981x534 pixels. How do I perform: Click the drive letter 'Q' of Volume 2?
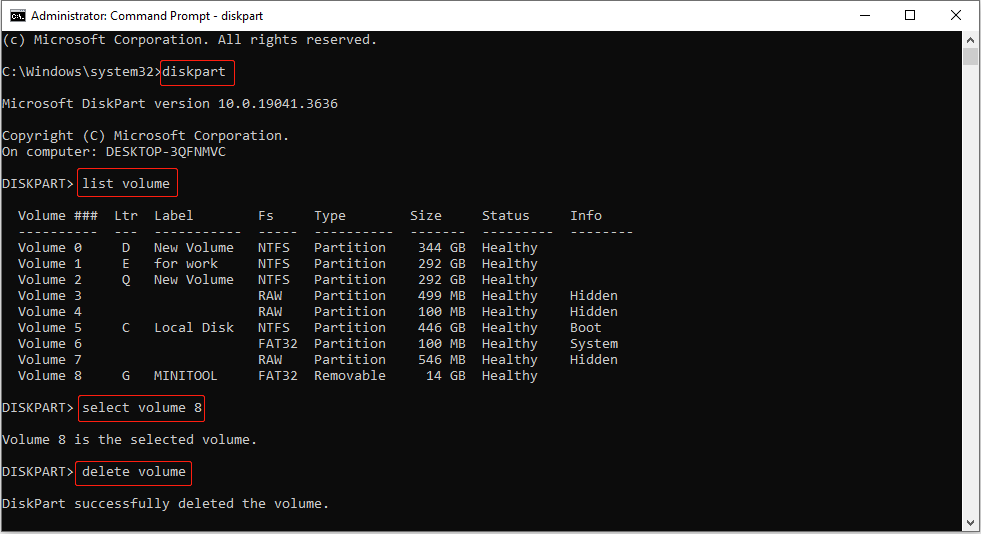(126, 280)
